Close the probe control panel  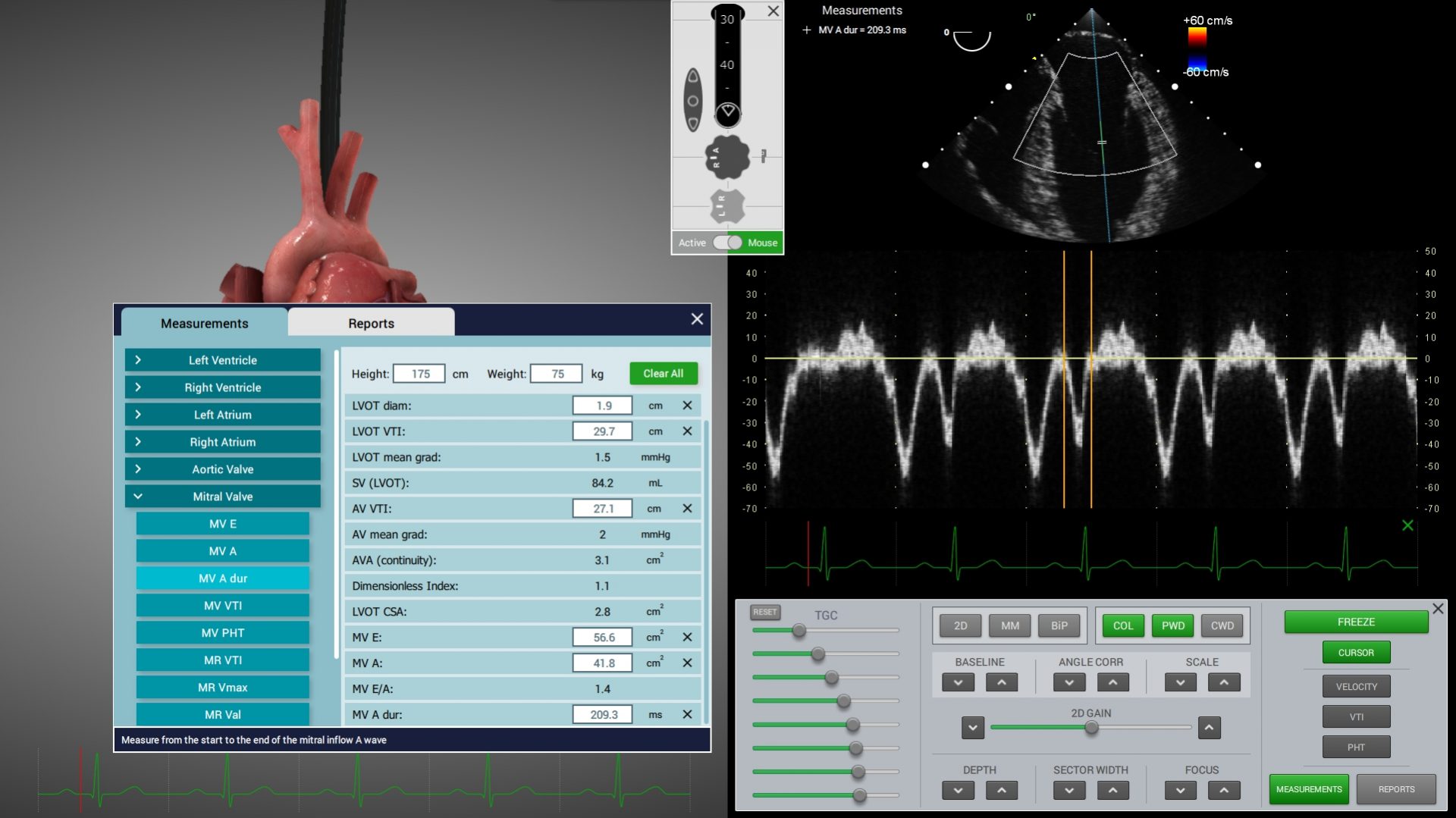tap(773, 11)
